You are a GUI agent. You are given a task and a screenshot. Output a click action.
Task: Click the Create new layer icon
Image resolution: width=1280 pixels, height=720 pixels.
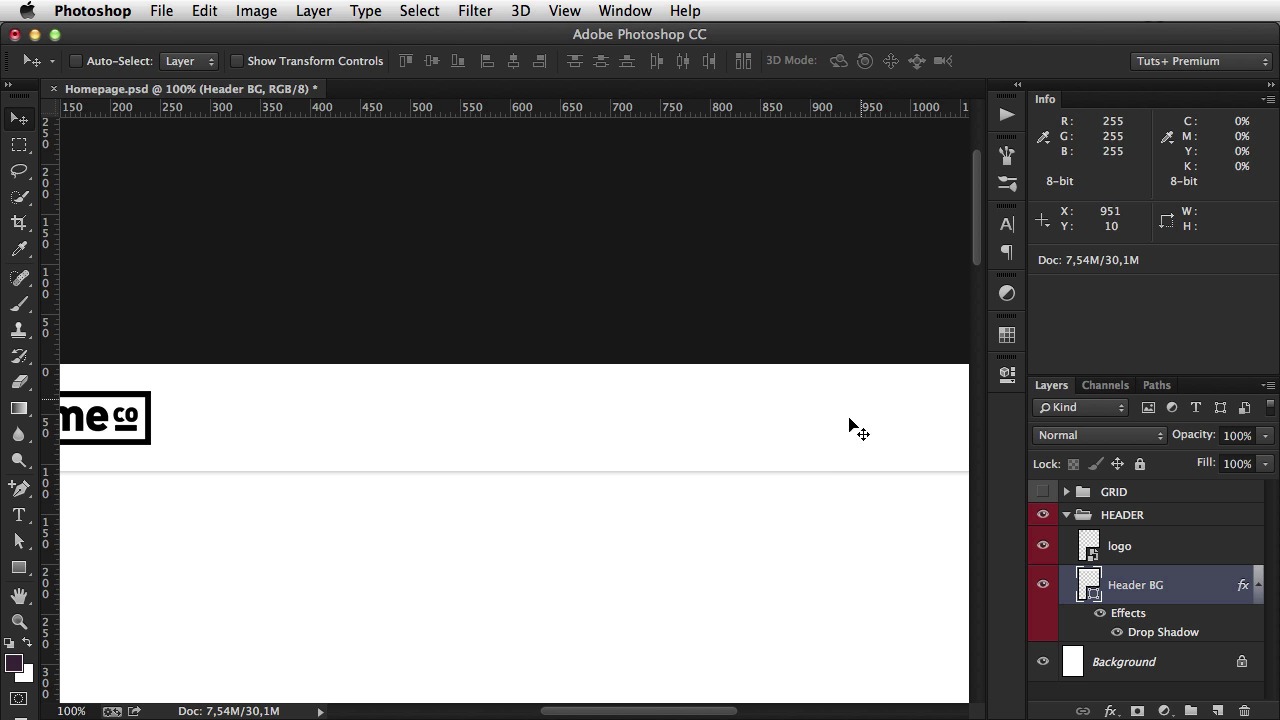tap(1218, 711)
